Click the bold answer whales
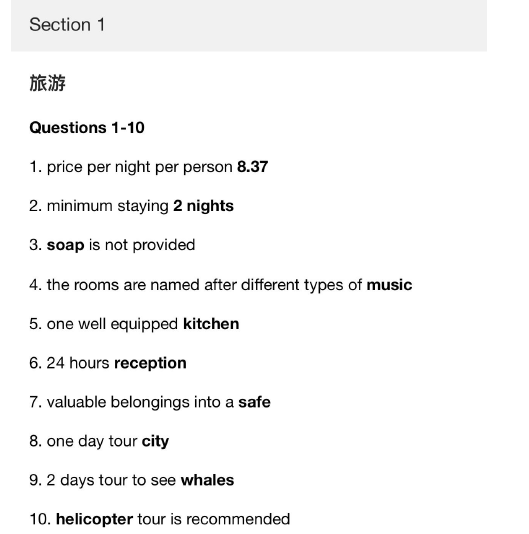Viewport: 529px width, 534px height. click(x=207, y=481)
